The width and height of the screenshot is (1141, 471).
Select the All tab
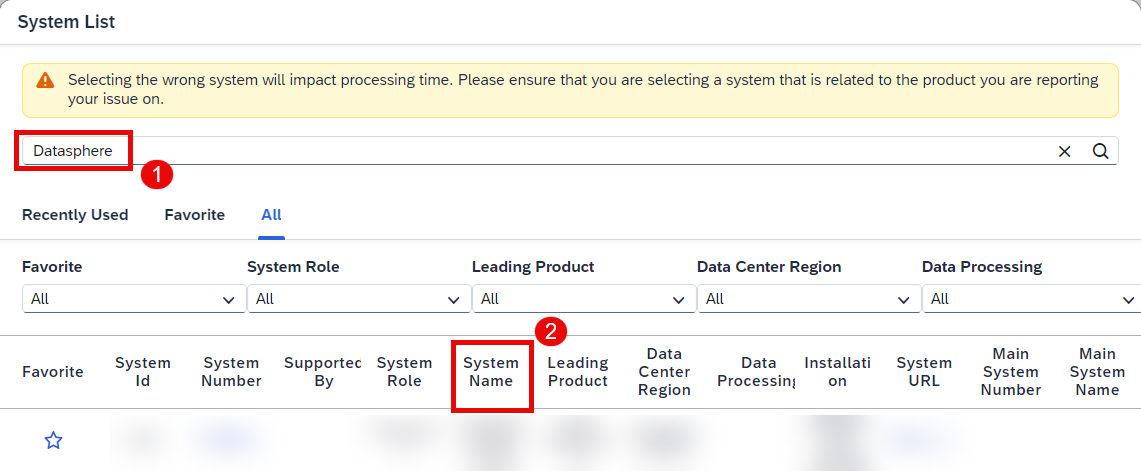click(271, 215)
